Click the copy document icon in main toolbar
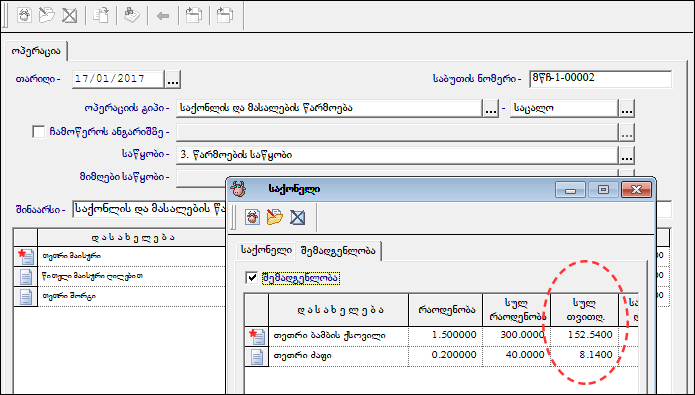Viewport: 695px width, 395px height. [x=101, y=16]
